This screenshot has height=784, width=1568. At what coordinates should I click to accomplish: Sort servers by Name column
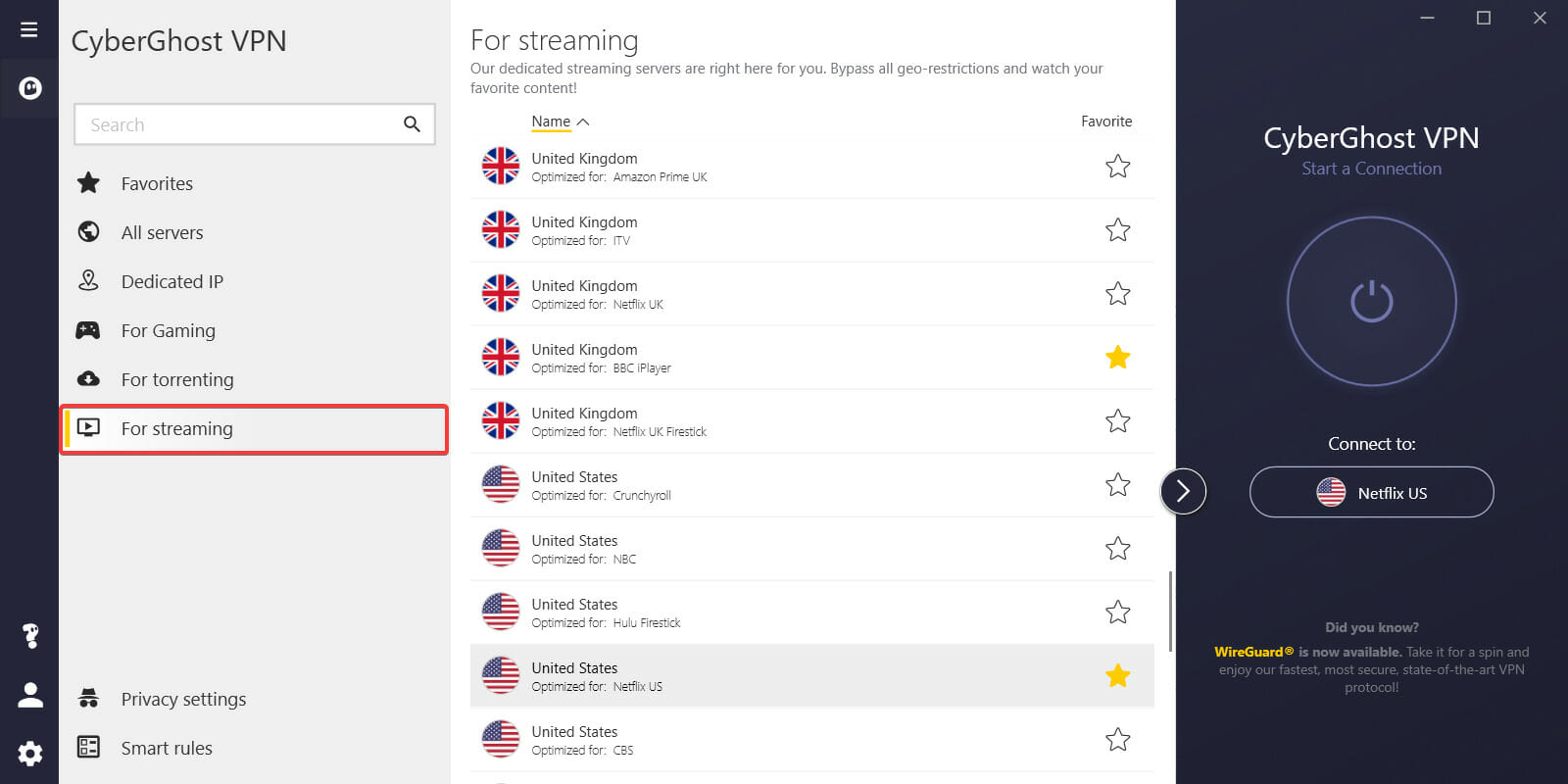561,122
